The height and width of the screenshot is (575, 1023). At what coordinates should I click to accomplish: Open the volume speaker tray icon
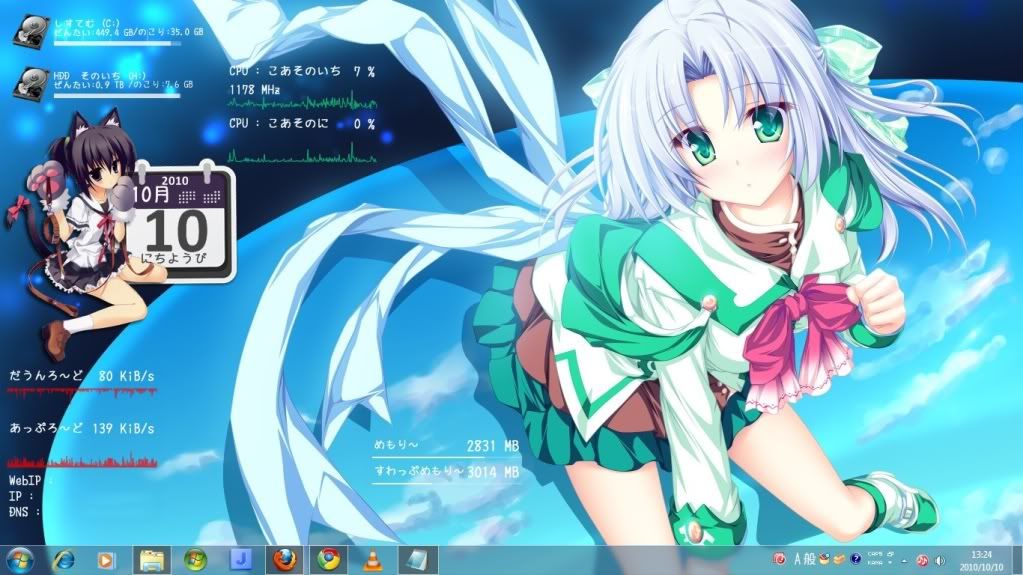tap(940, 561)
